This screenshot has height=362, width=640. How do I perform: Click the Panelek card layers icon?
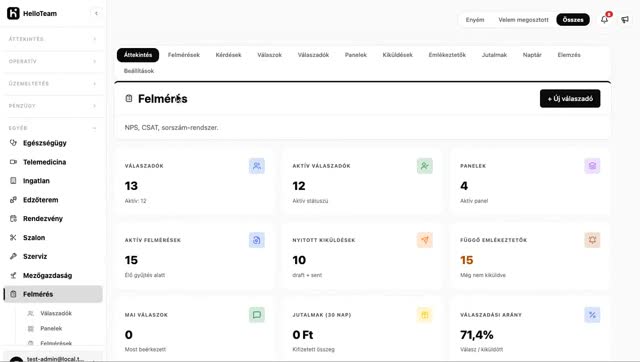(592, 166)
